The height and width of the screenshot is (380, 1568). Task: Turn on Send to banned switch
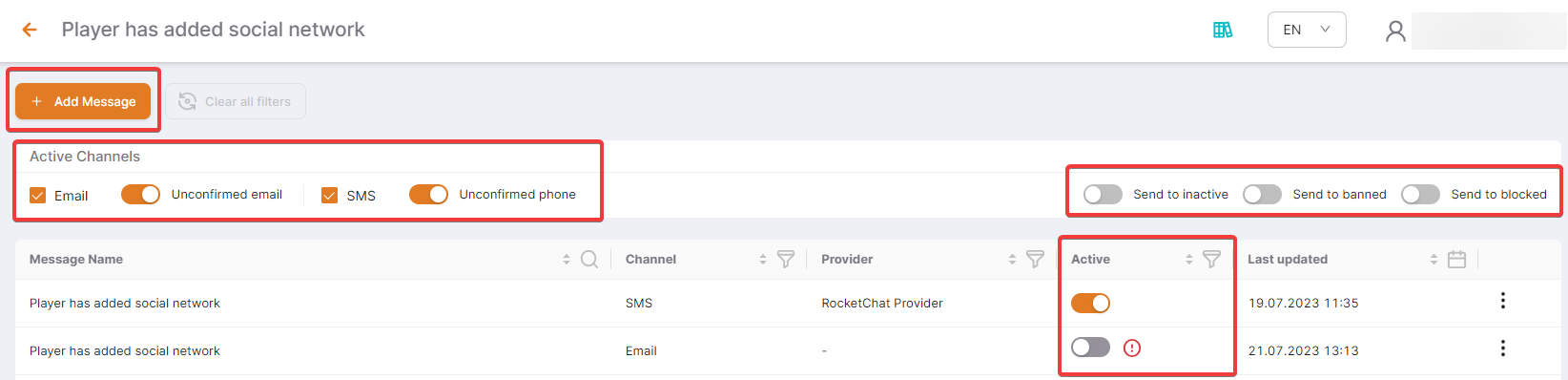(1262, 194)
